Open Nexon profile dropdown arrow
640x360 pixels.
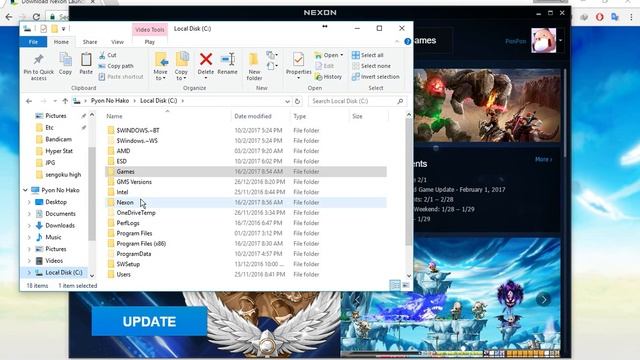560,40
